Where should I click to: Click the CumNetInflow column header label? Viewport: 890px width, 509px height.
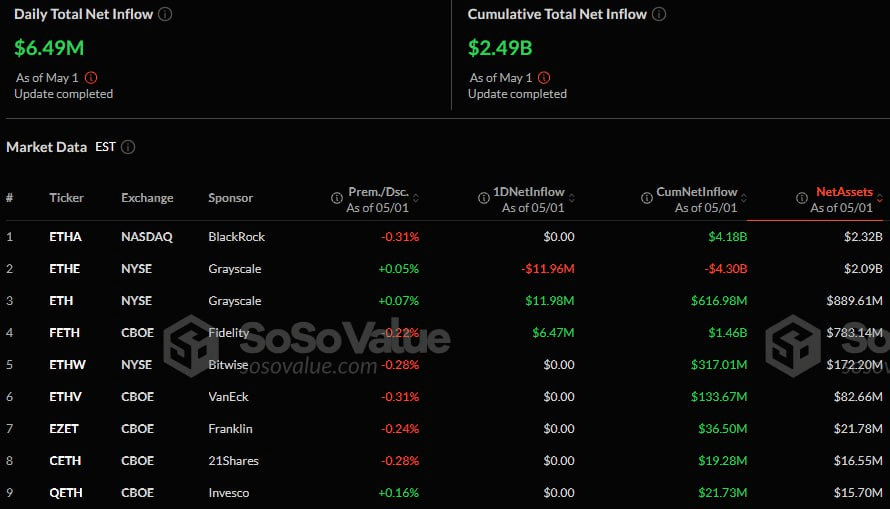[x=696, y=192]
